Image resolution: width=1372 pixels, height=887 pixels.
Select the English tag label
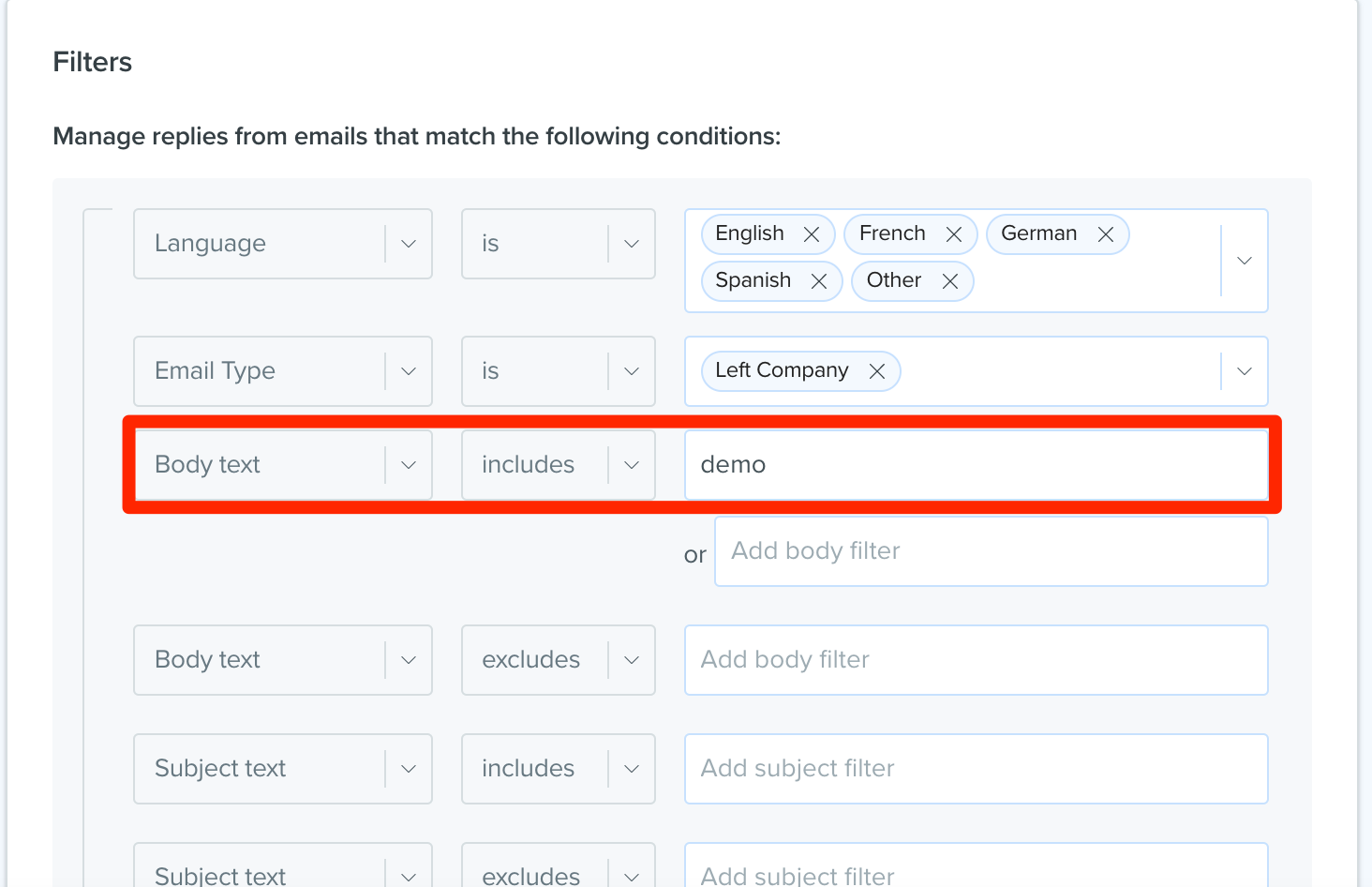(750, 233)
